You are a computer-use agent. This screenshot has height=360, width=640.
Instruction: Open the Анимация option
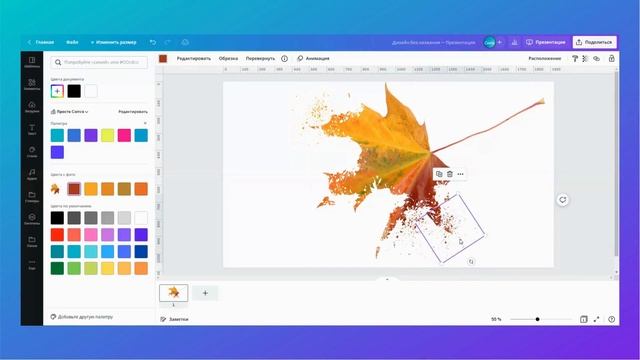313,59
